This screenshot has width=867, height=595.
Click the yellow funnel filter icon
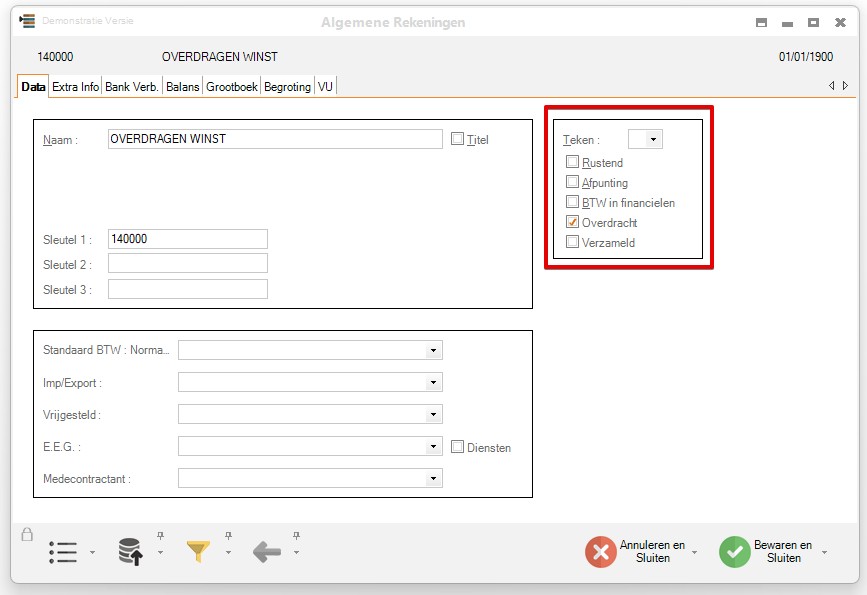point(198,551)
